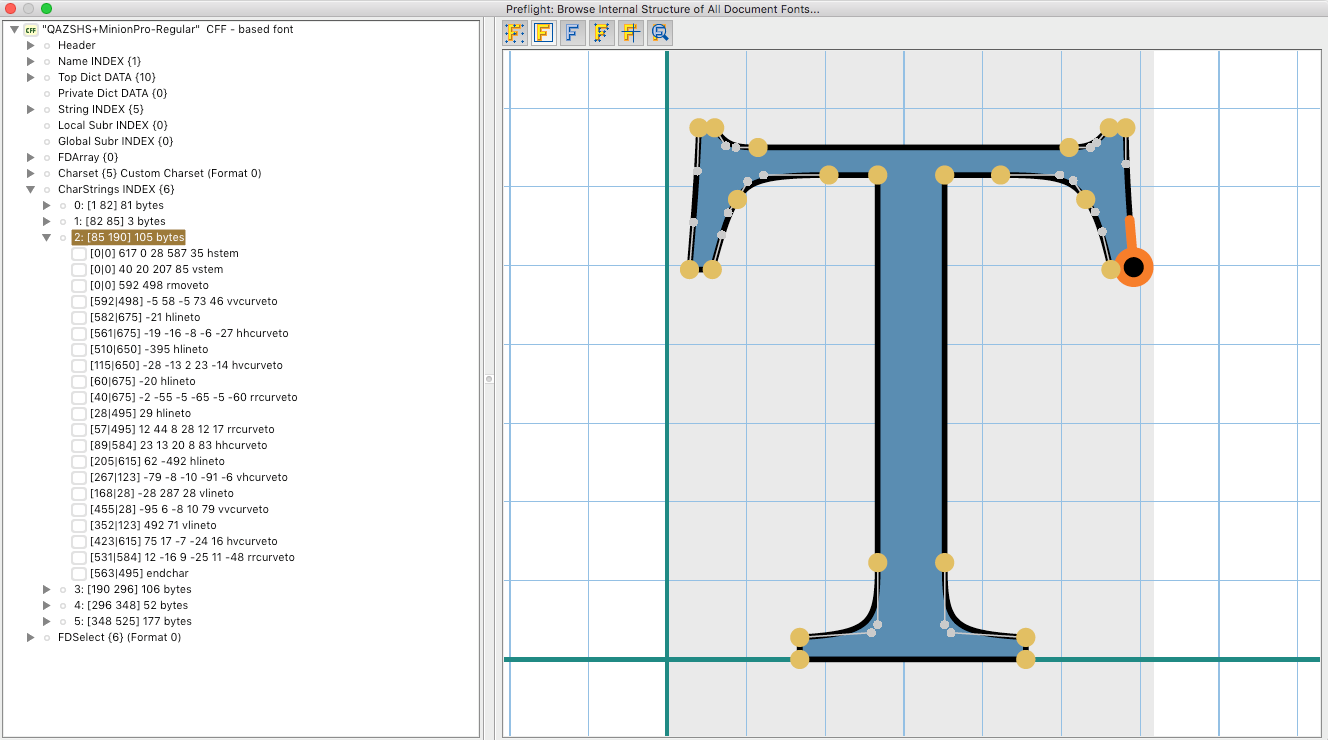Collapse the CharStrings INDEX {6} node
Viewport: 1328px width, 740px height.
tap(31, 189)
